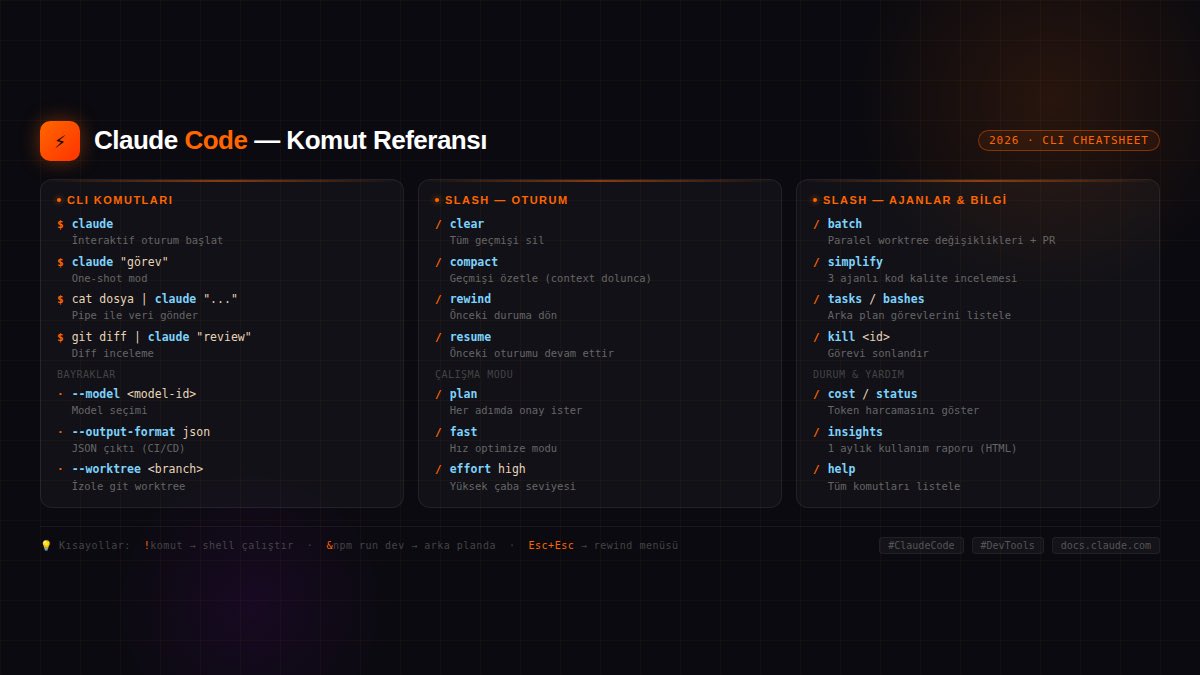Click "Token harcamasını göster" description
The image size is (1200, 675).
[903, 411]
